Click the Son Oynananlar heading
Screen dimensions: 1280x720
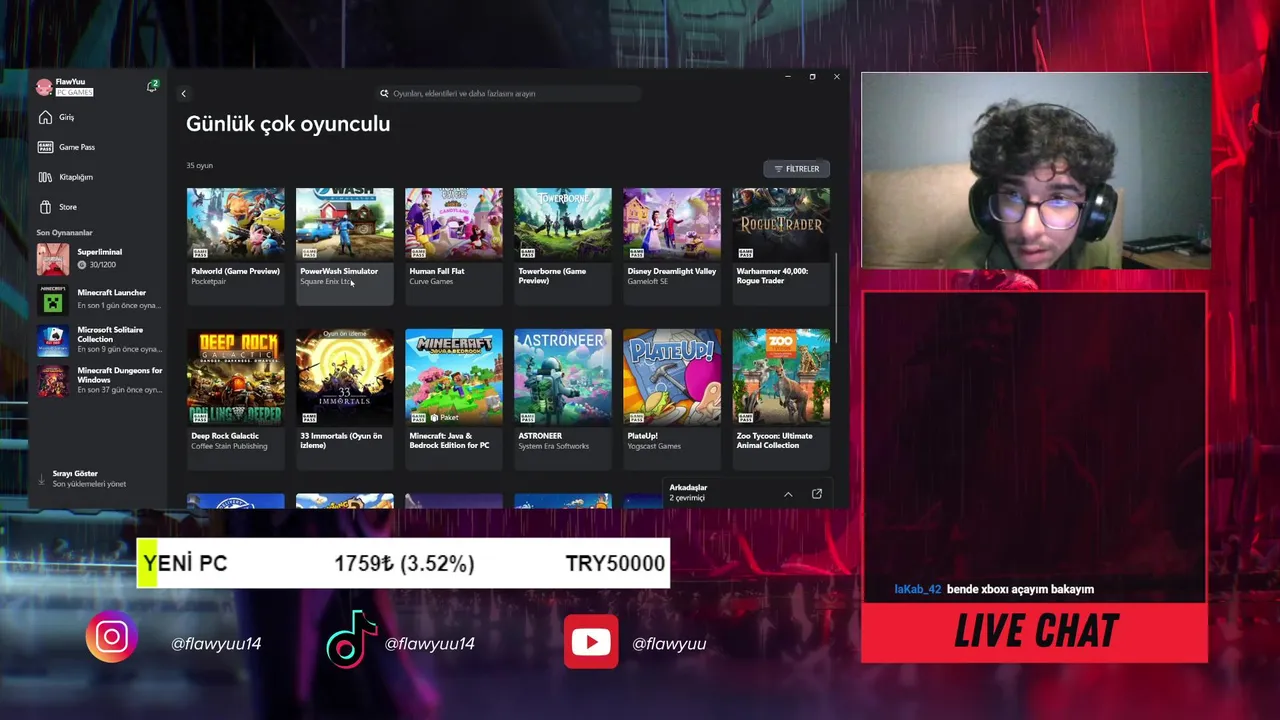tap(64, 233)
